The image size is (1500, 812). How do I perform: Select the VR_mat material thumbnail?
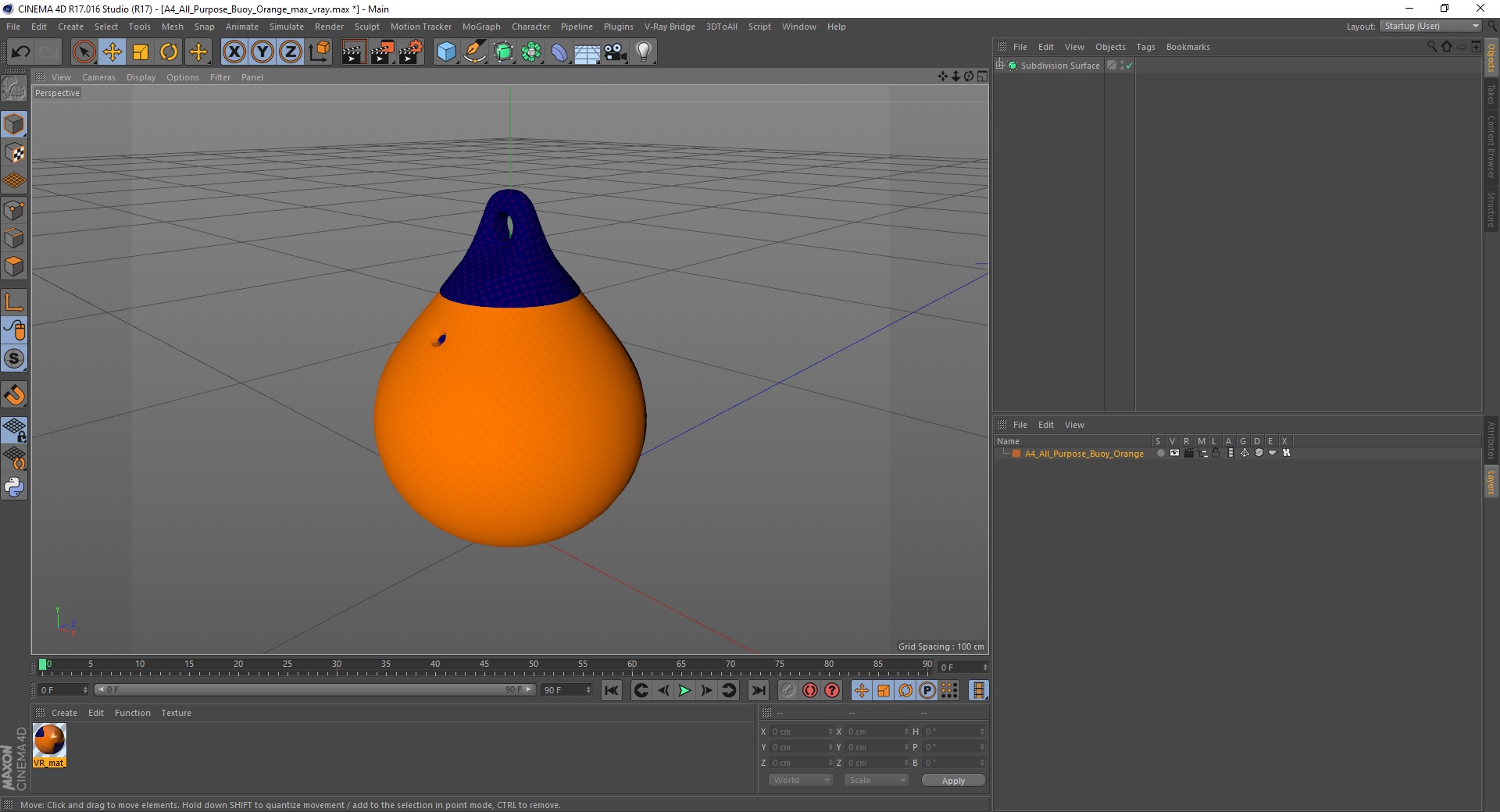click(x=49, y=746)
